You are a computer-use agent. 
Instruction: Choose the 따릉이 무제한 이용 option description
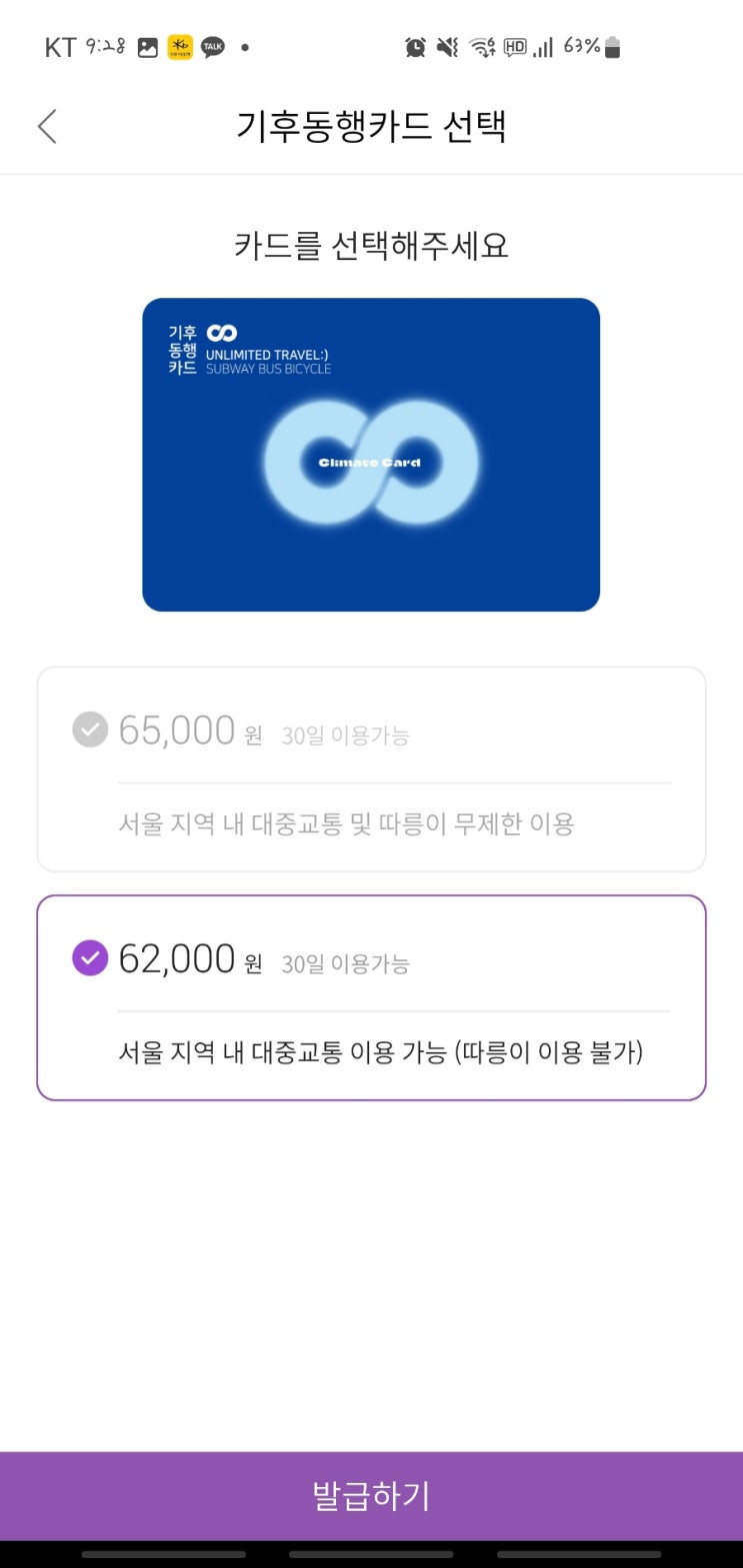[x=346, y=824]
